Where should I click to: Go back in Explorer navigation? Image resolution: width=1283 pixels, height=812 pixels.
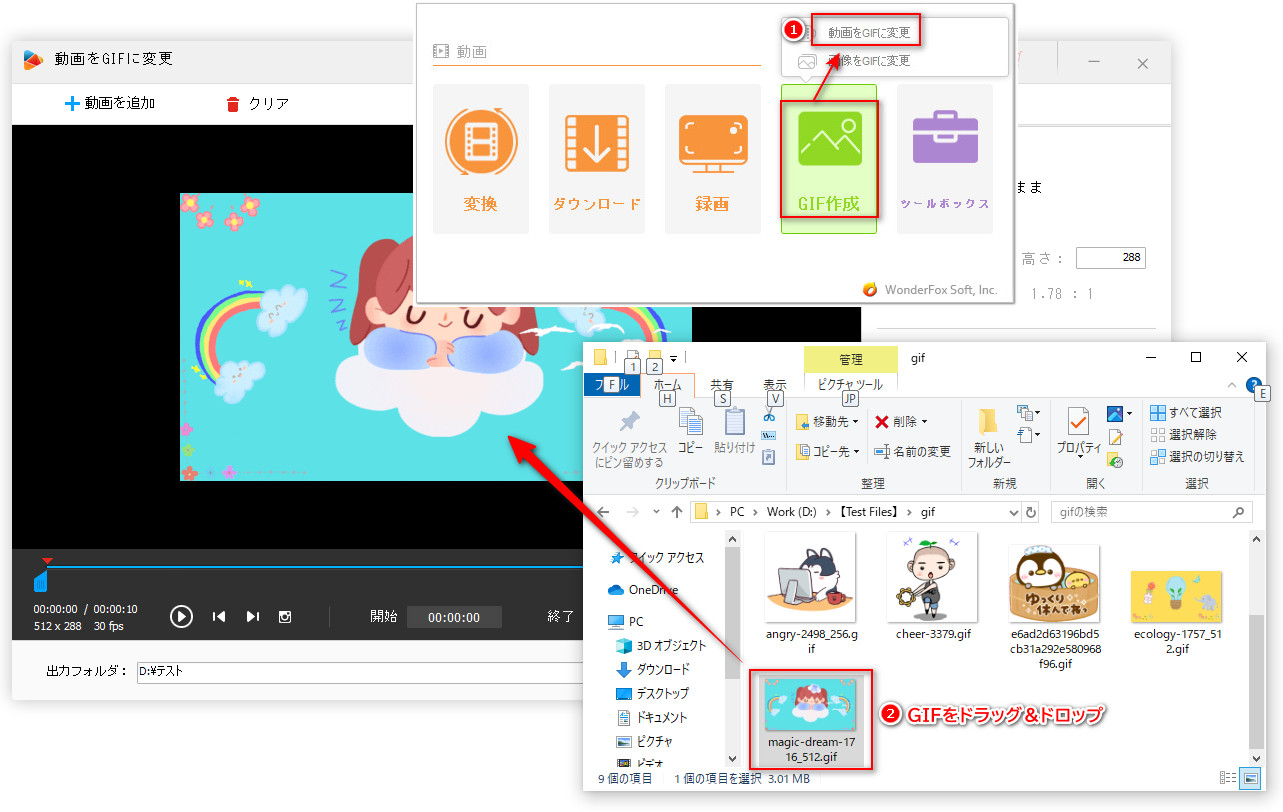(x=603, y=512)
